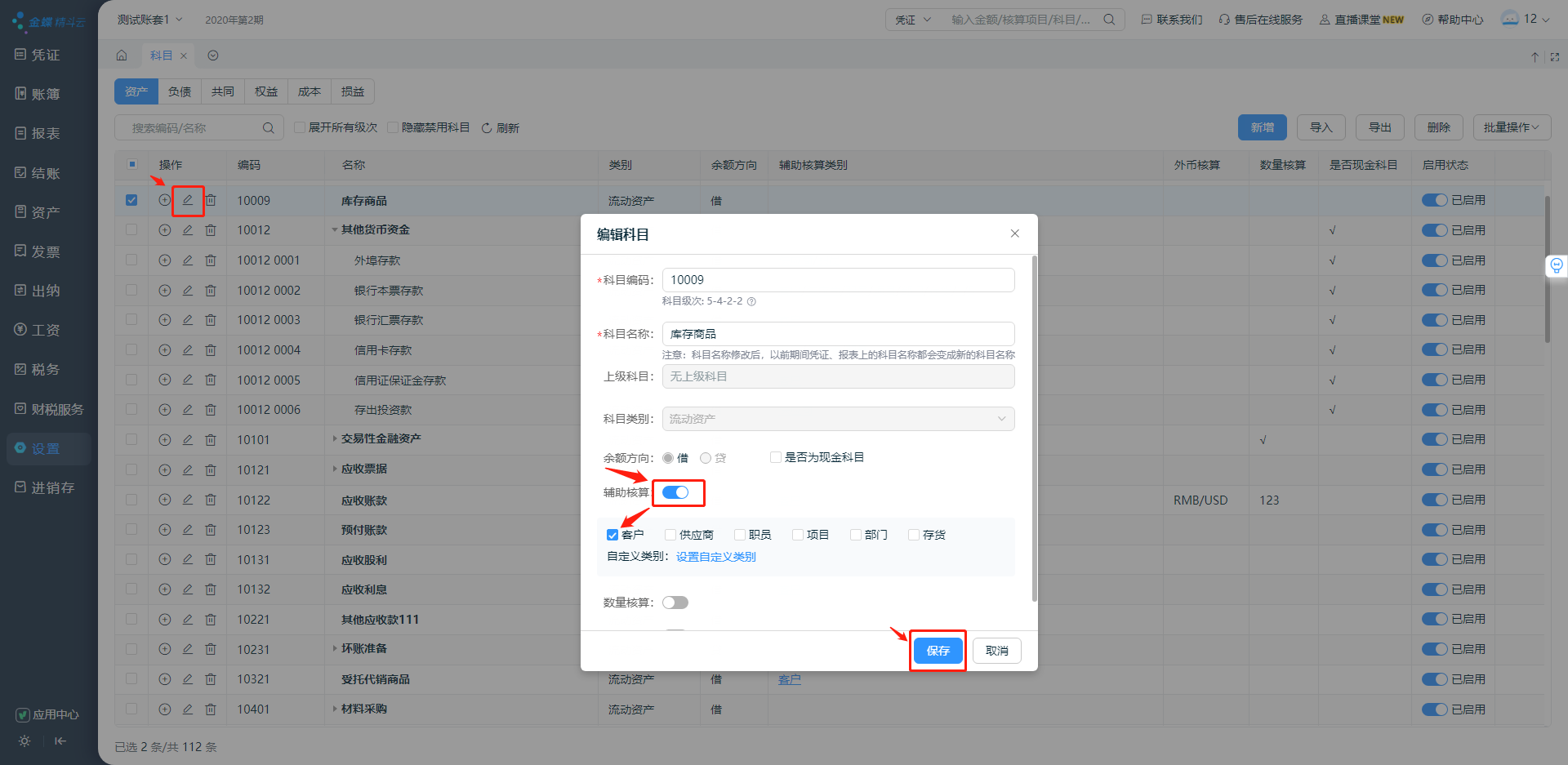Open the 凭证 search type dropdown
This screenshot has height=765, width=1568.
(x=913, y=20)
